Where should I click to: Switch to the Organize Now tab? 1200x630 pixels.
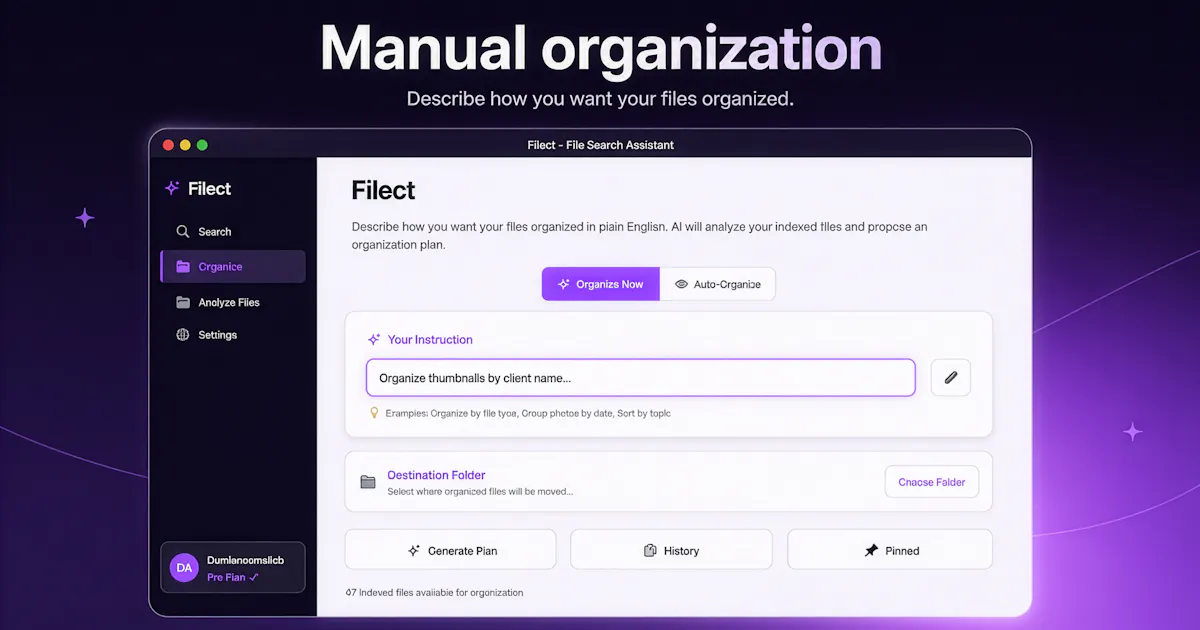click(x=600, y=284)
